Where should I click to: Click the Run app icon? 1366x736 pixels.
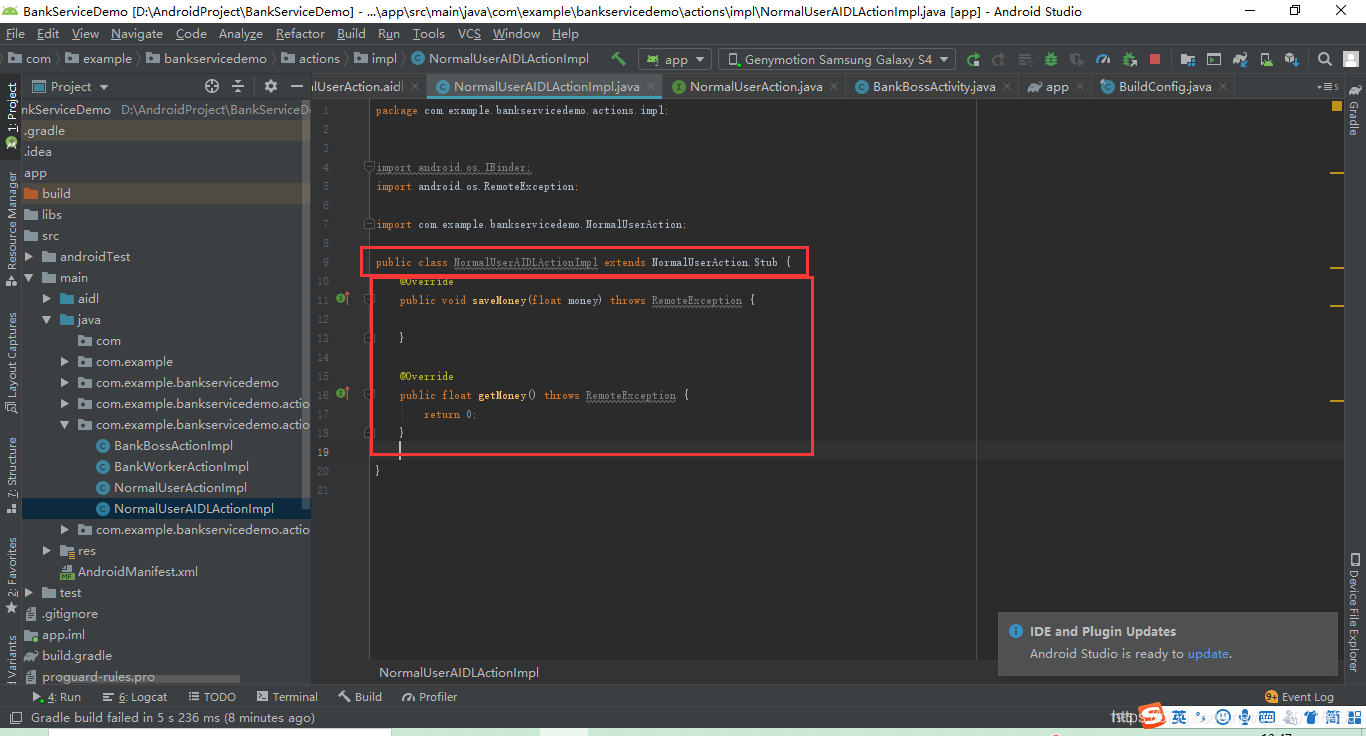[973, 59]
